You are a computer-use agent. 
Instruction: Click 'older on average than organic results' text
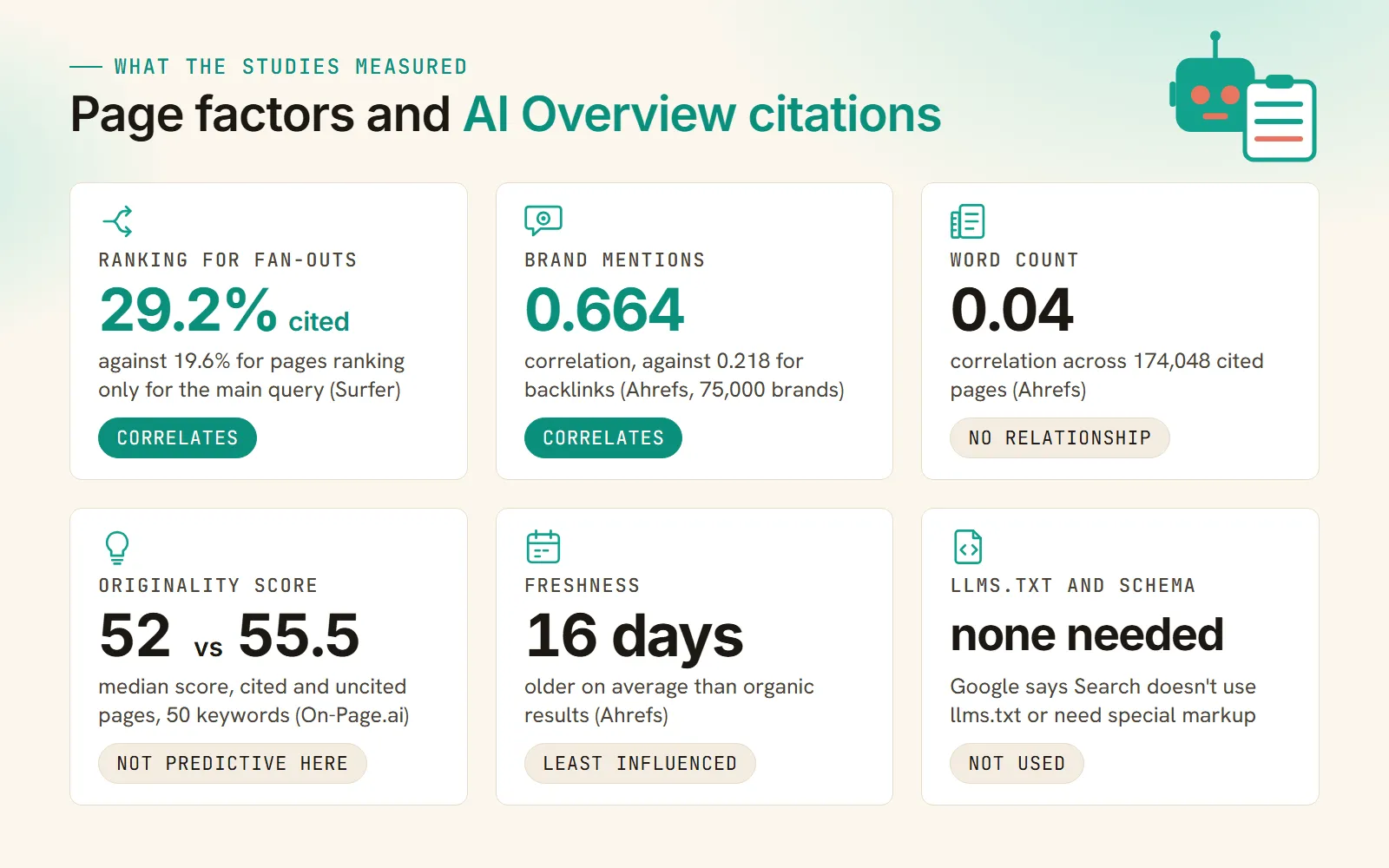[669, 700]
